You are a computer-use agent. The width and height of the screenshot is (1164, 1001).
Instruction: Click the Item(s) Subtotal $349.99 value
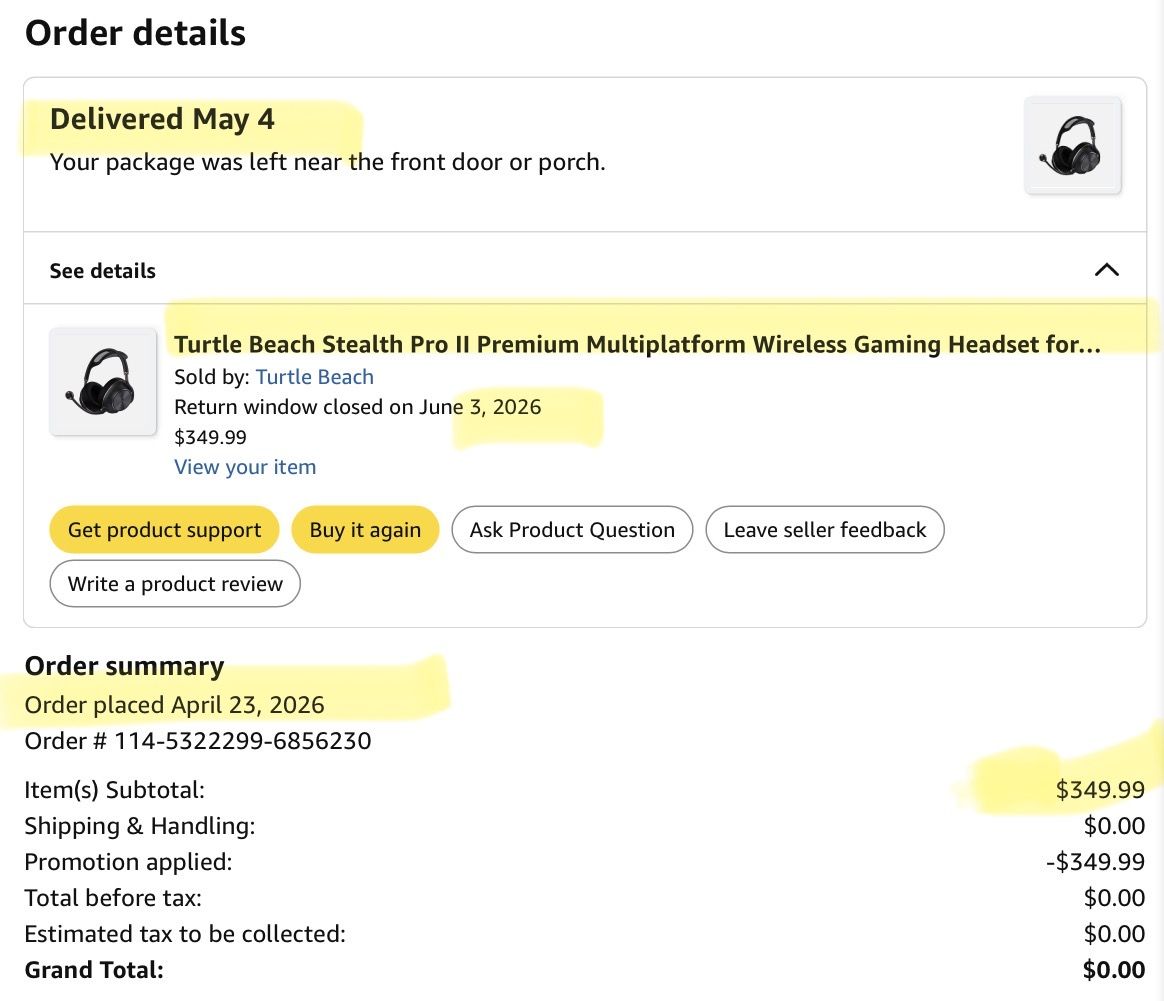[1100, 789]
